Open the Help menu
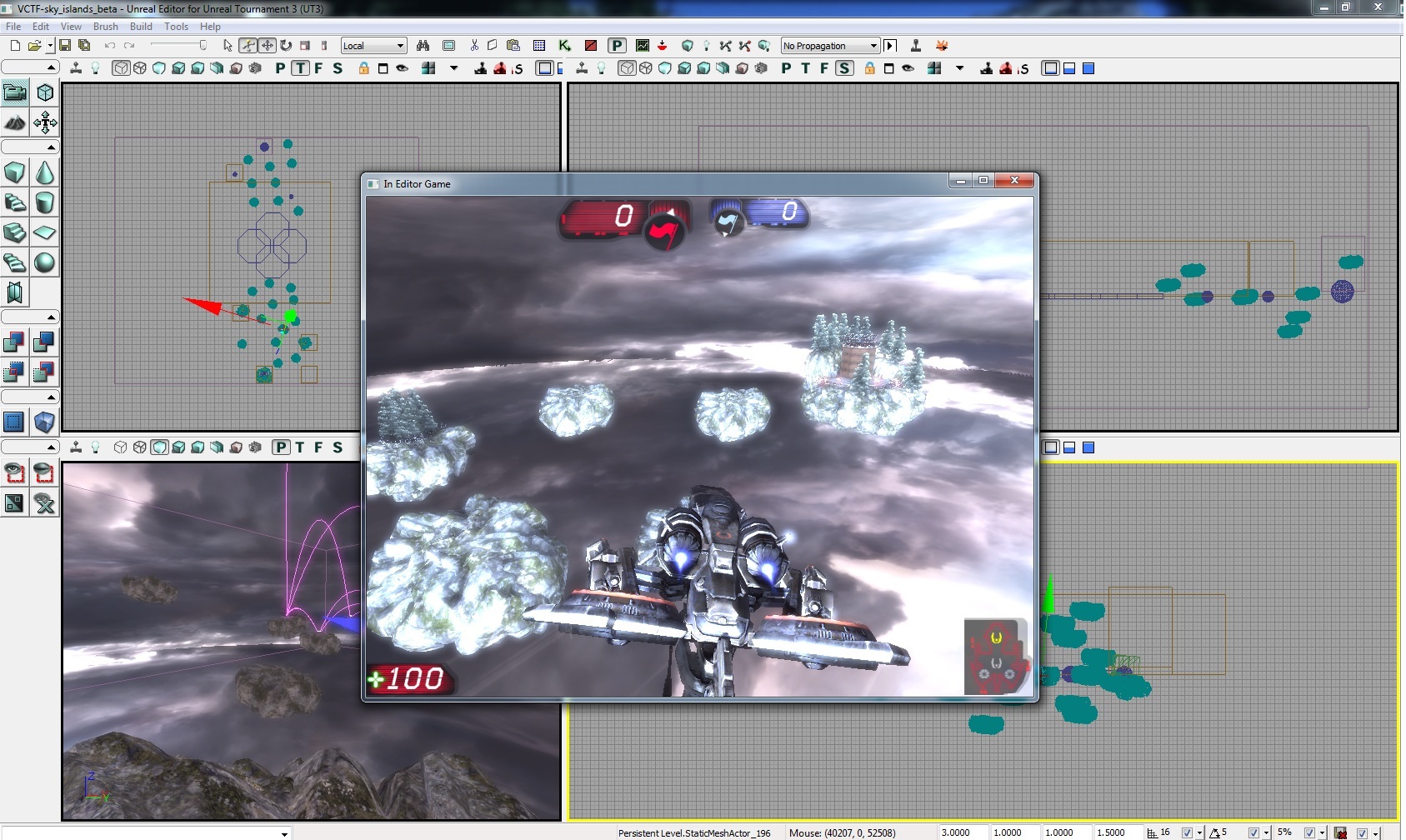The image size is (1406, 840). 210,27
